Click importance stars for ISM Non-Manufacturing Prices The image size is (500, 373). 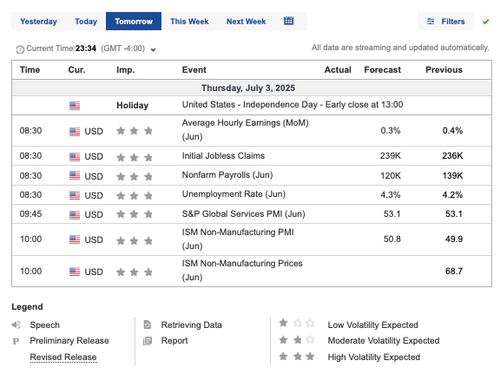tap(134, 272)
